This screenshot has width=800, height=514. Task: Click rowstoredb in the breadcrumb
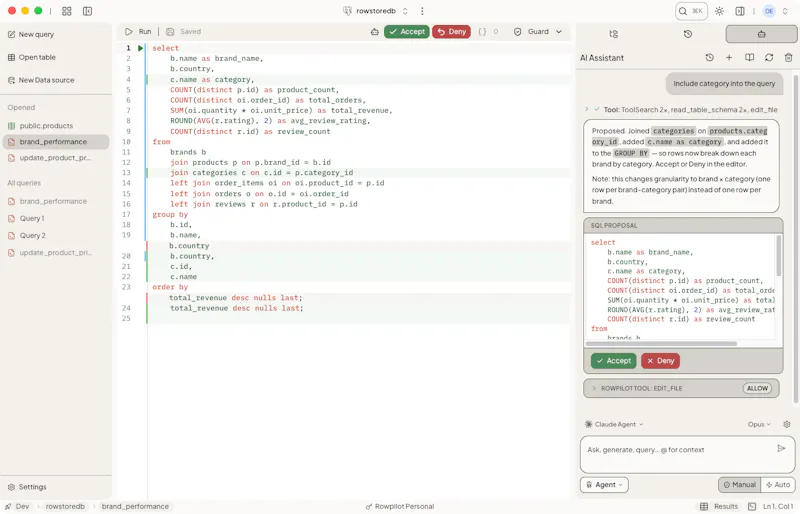[x=65, y=506]
